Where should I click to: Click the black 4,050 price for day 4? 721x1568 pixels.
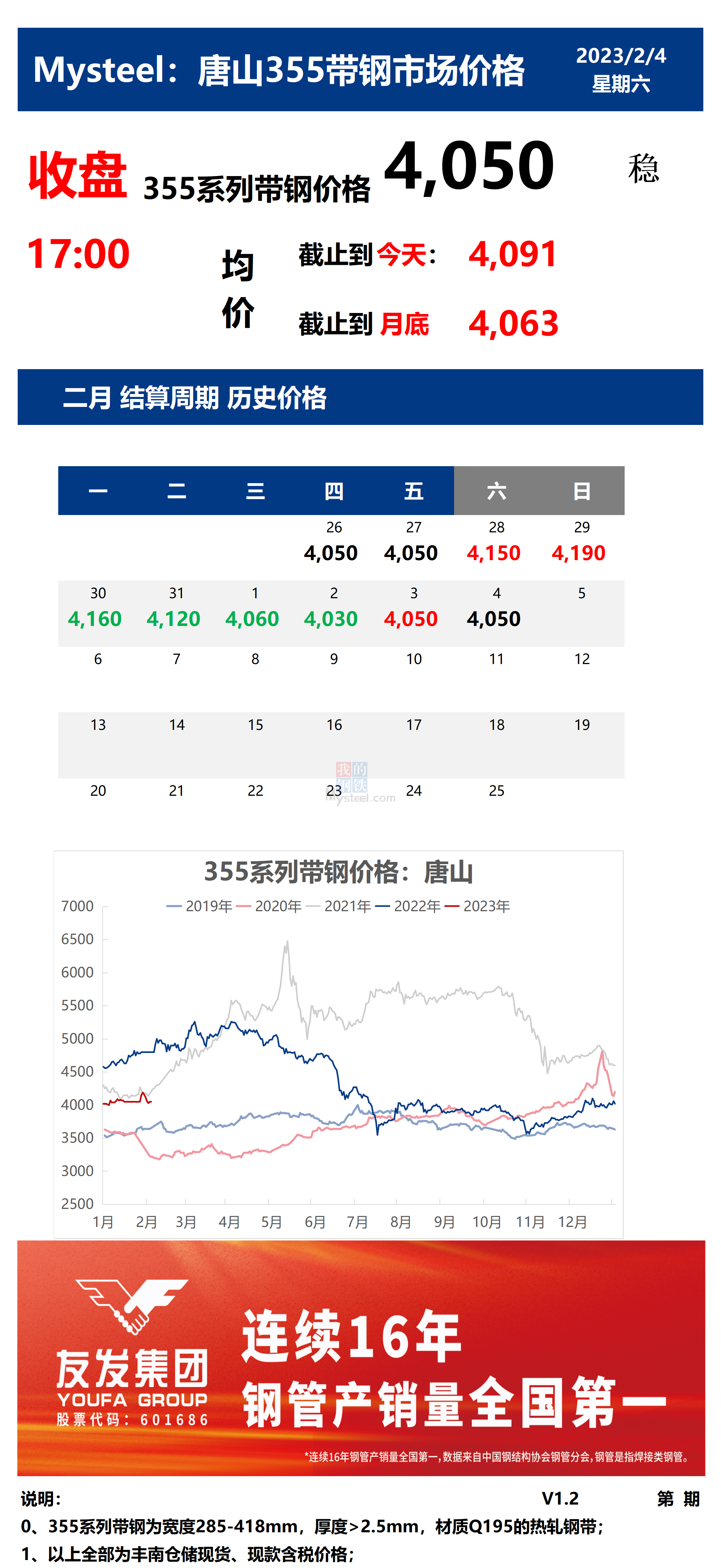pyautogui.click(x=494, y=619)
